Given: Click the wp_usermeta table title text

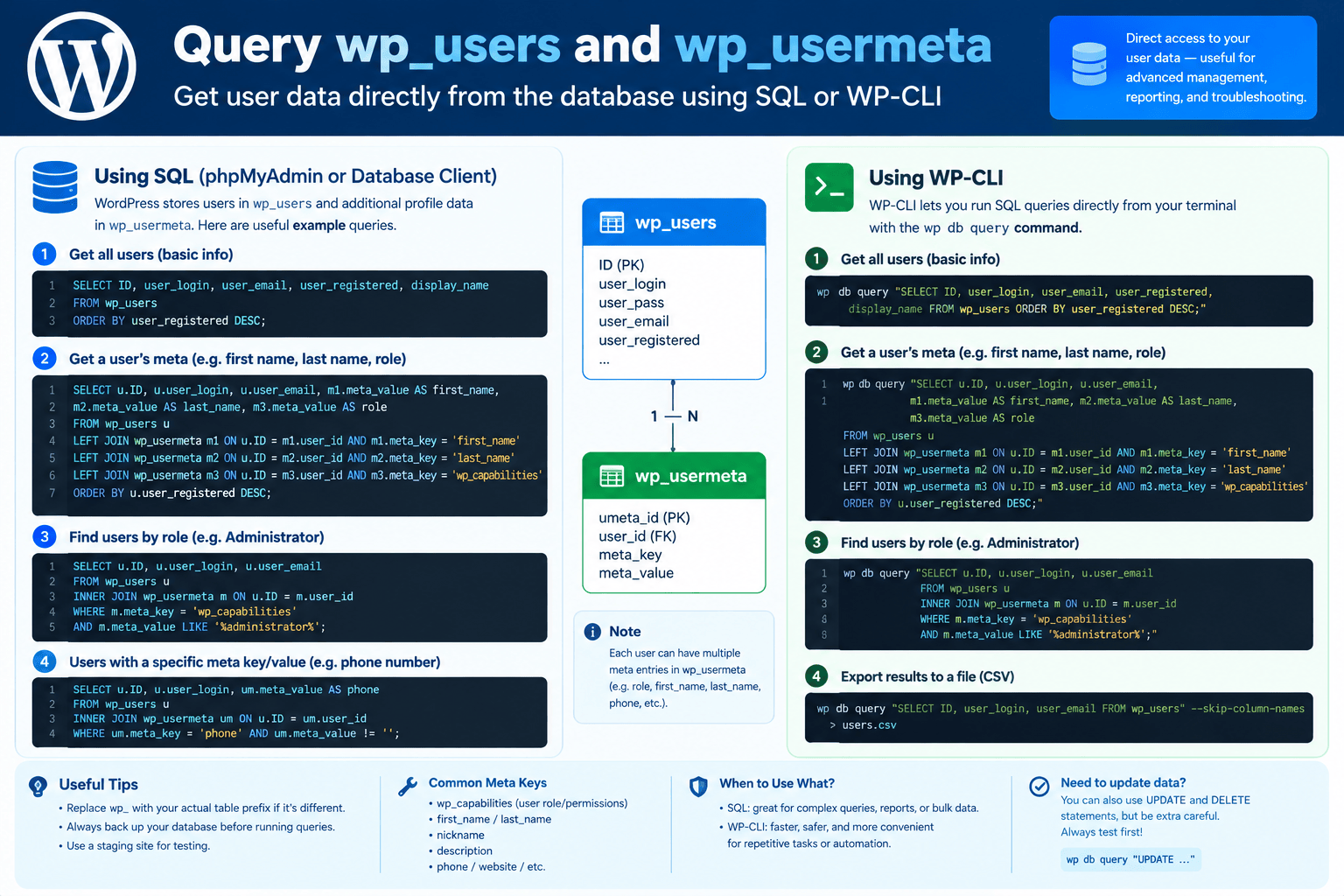Looking at the screenshot, I should 691,476.
